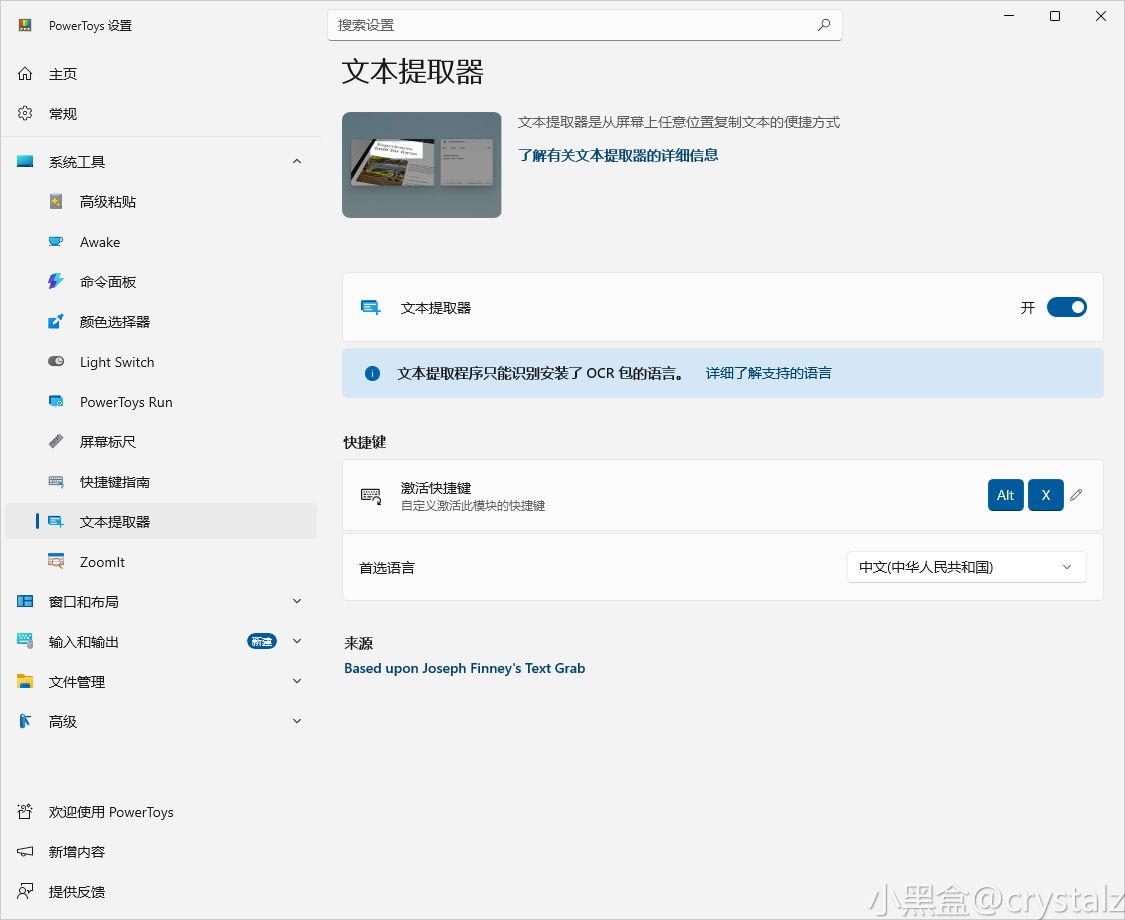
Task: Open the 快捷键指南 page
Action: pos(161,482)
